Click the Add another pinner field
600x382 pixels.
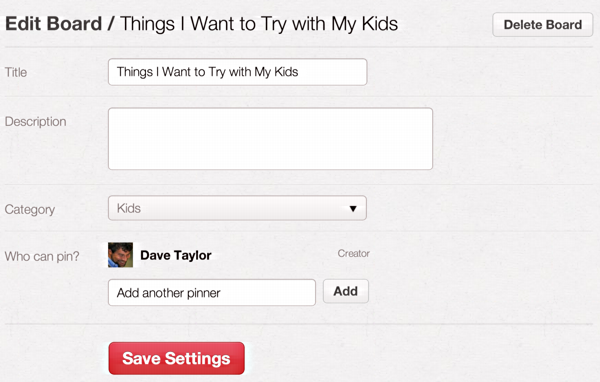(x=212, y=292)
